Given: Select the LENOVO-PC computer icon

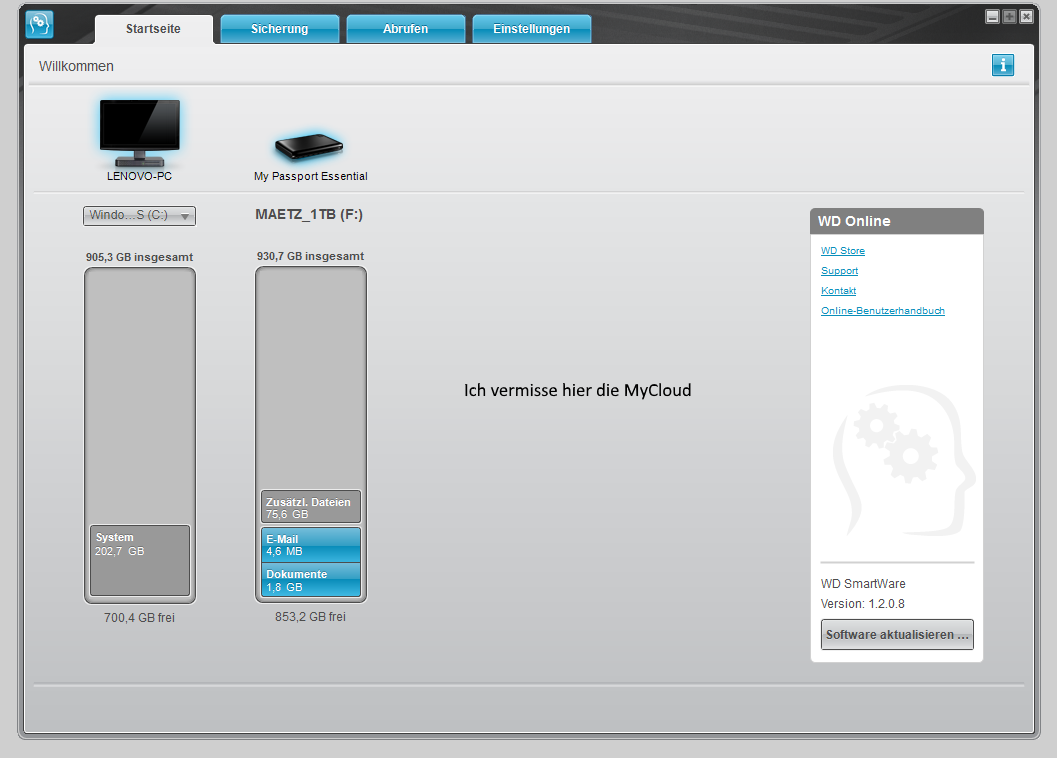Looking at the screenshot, I should pos(140,133).
